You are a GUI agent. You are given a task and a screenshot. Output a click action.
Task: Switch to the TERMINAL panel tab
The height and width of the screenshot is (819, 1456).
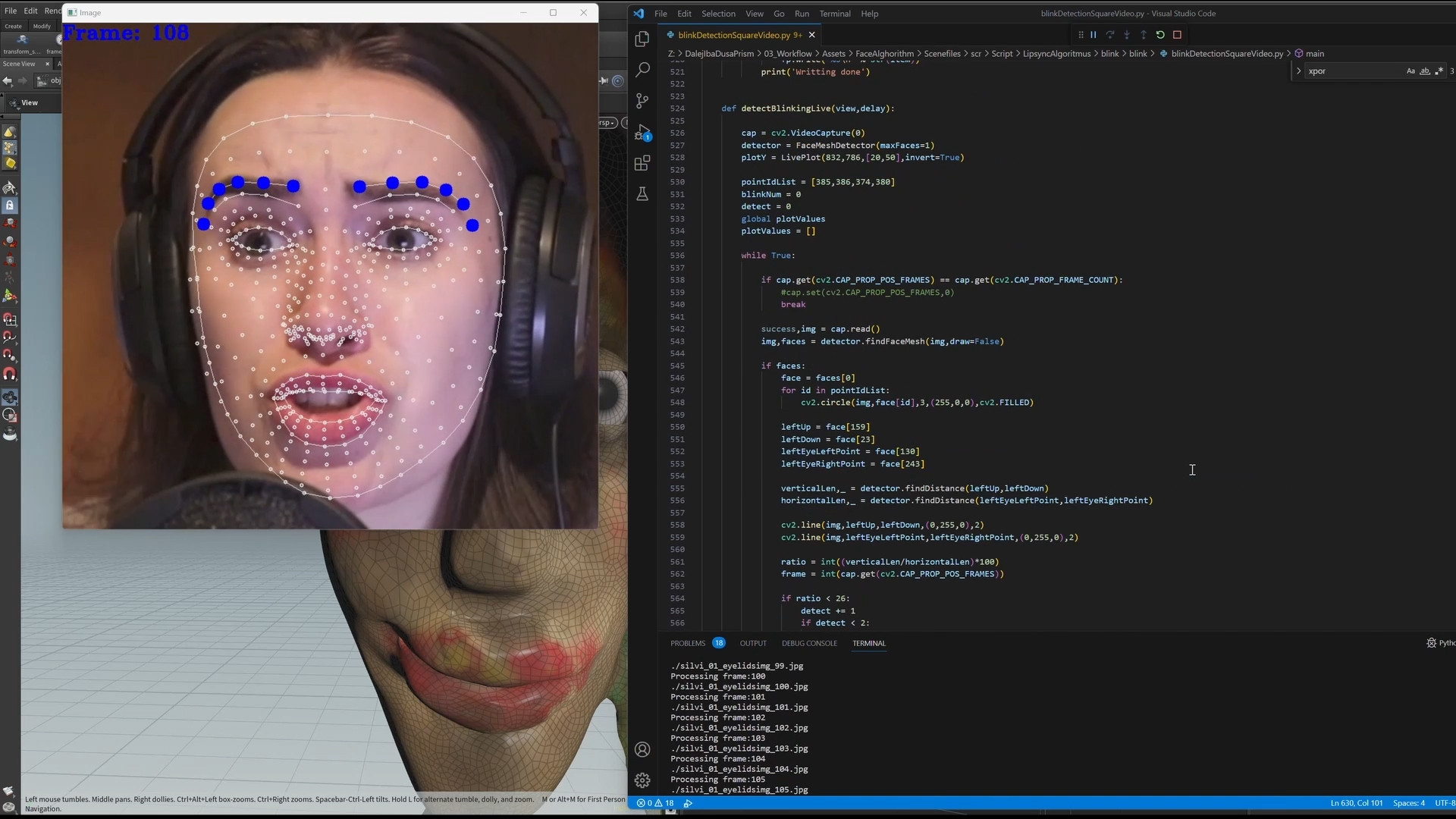(869, 643)
